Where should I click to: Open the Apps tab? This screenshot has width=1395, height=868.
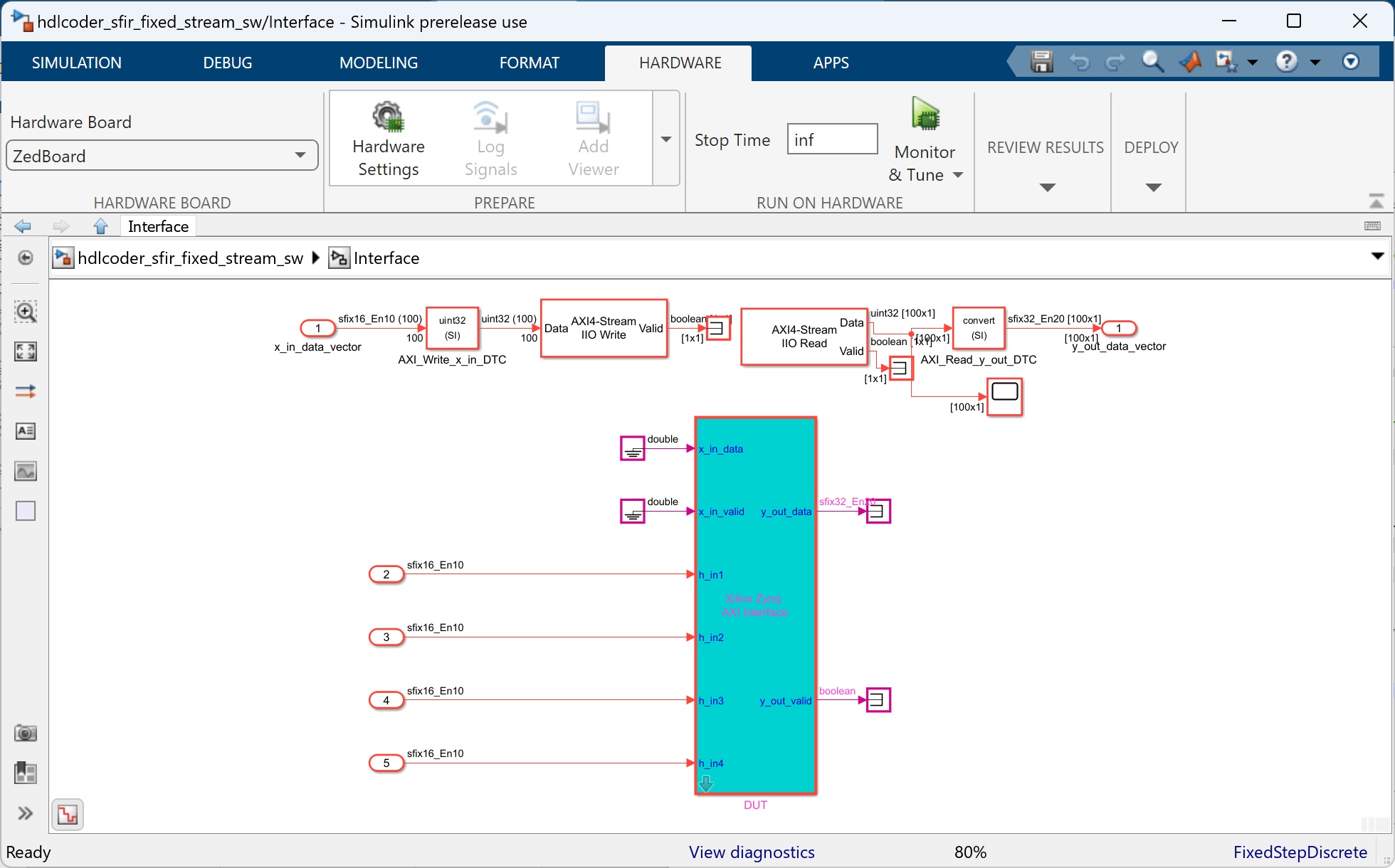click(831, 63)
